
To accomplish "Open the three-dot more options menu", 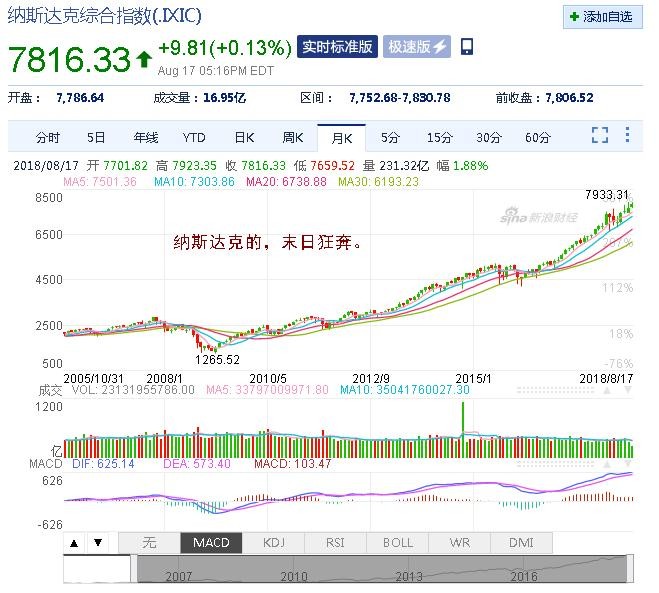I will click(x=627, y=135).
